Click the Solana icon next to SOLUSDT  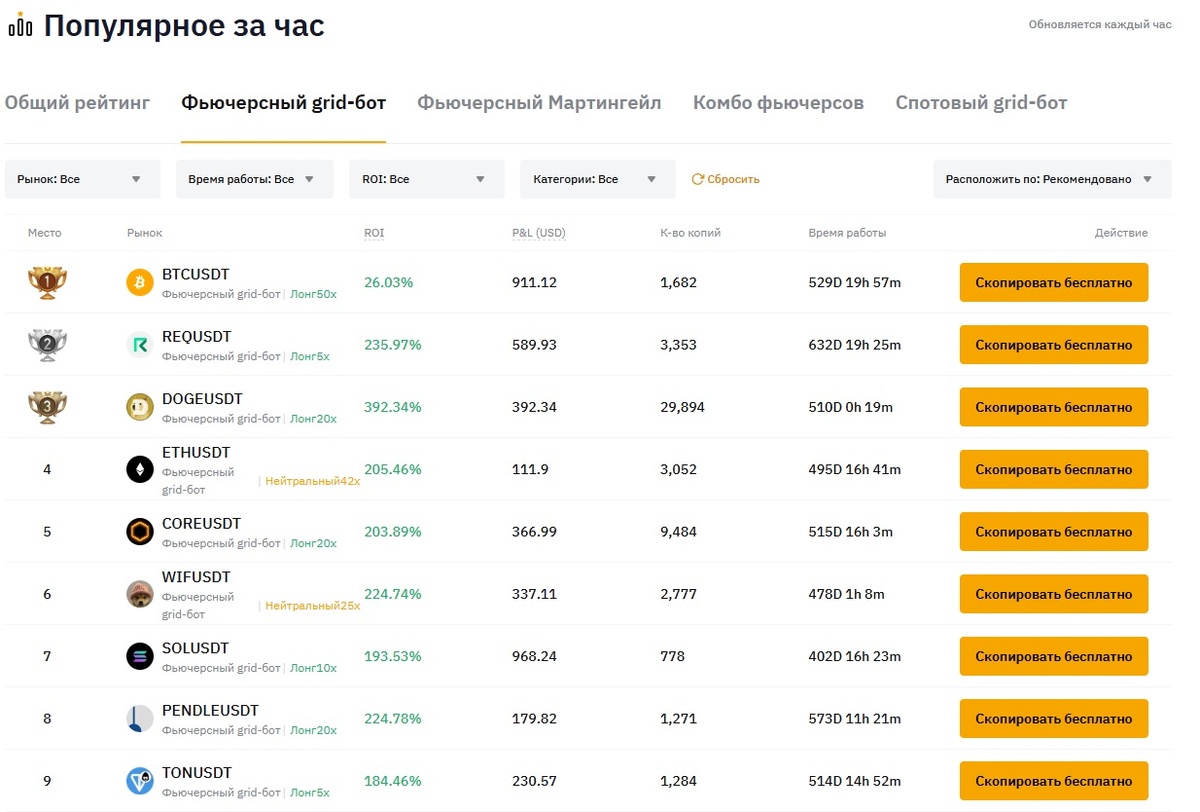(139, 656)
